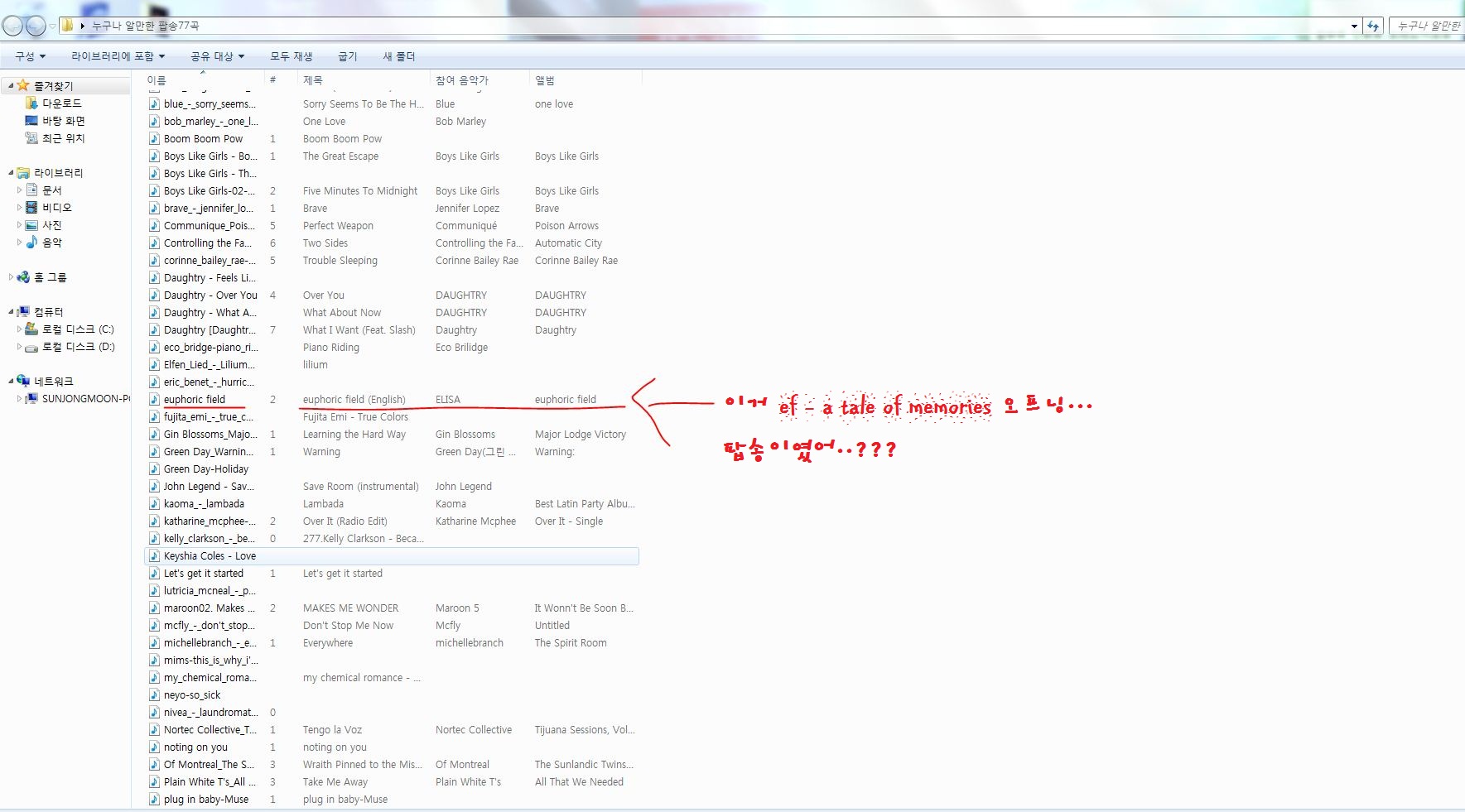The image size is (1465, 812).
Task: Select the euphoric field music file
Action: 194,400
